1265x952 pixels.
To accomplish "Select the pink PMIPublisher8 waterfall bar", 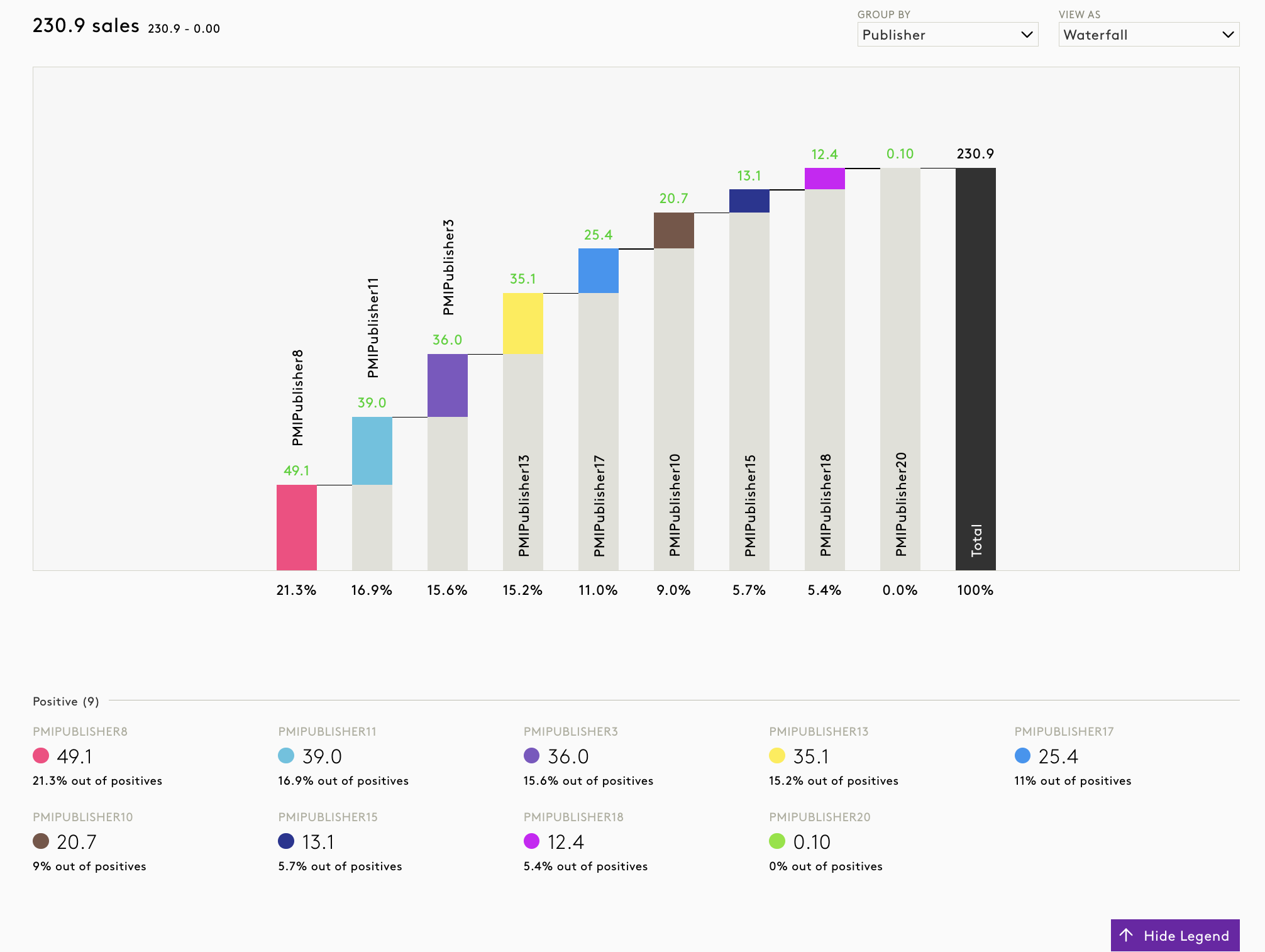I will pyautogui.click(x=296, y=528).
